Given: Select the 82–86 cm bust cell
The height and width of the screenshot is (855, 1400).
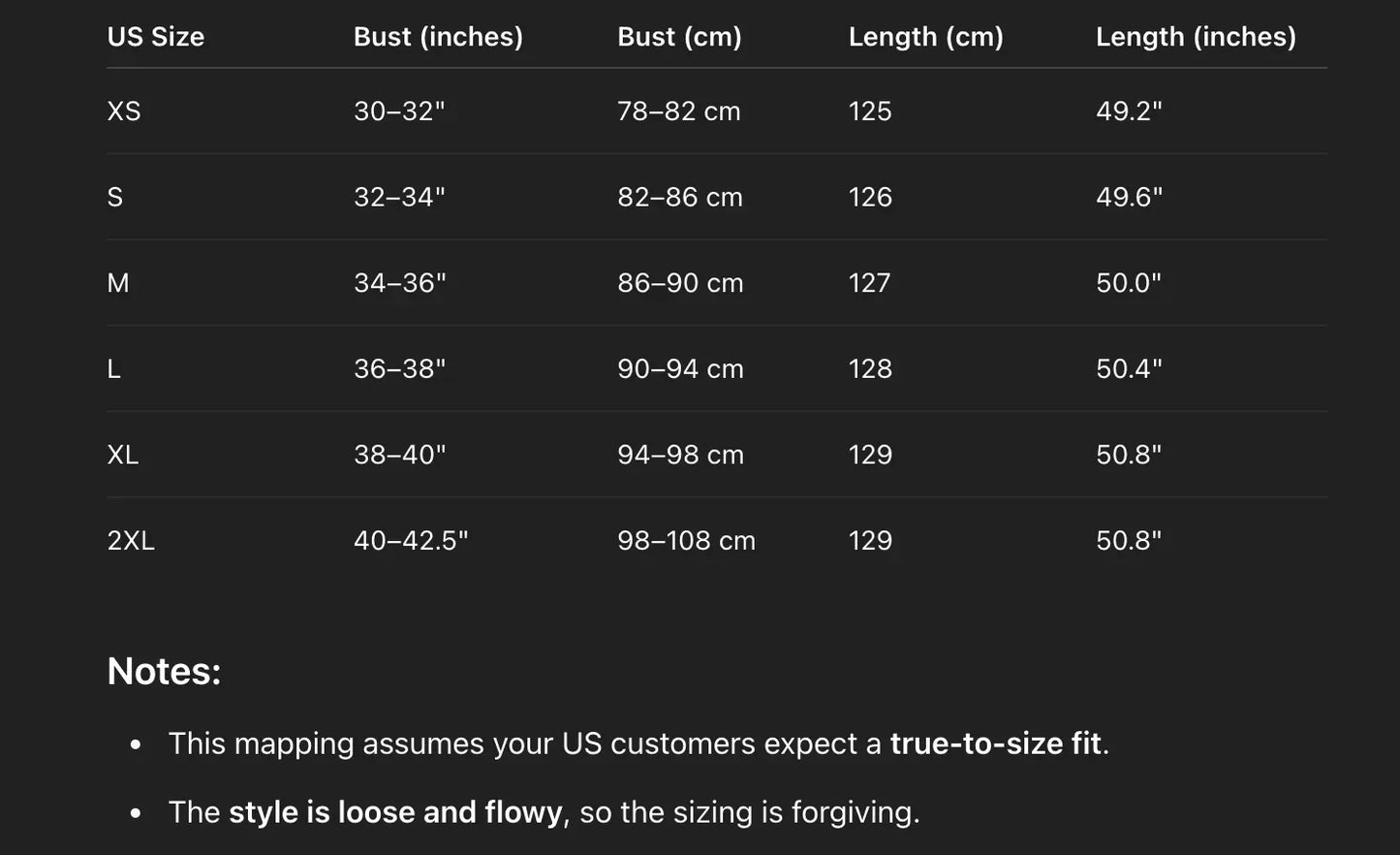Looking at the screenshot, I should [x=680, y=198].
